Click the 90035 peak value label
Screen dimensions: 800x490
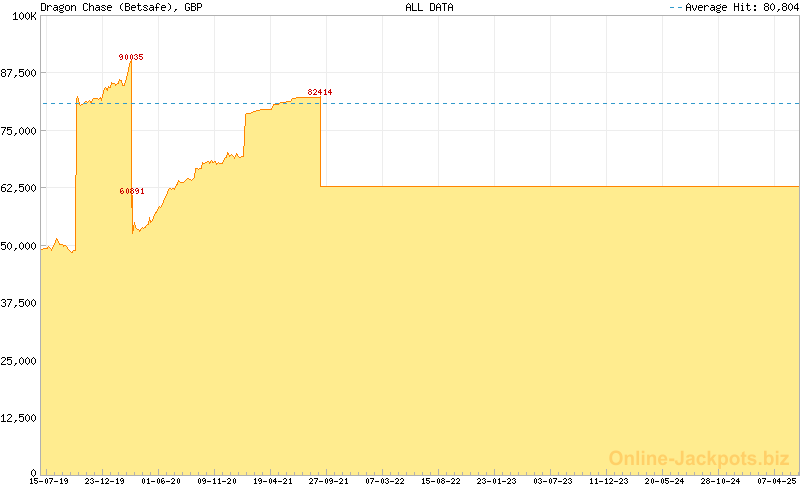click(x=131, y=57)
